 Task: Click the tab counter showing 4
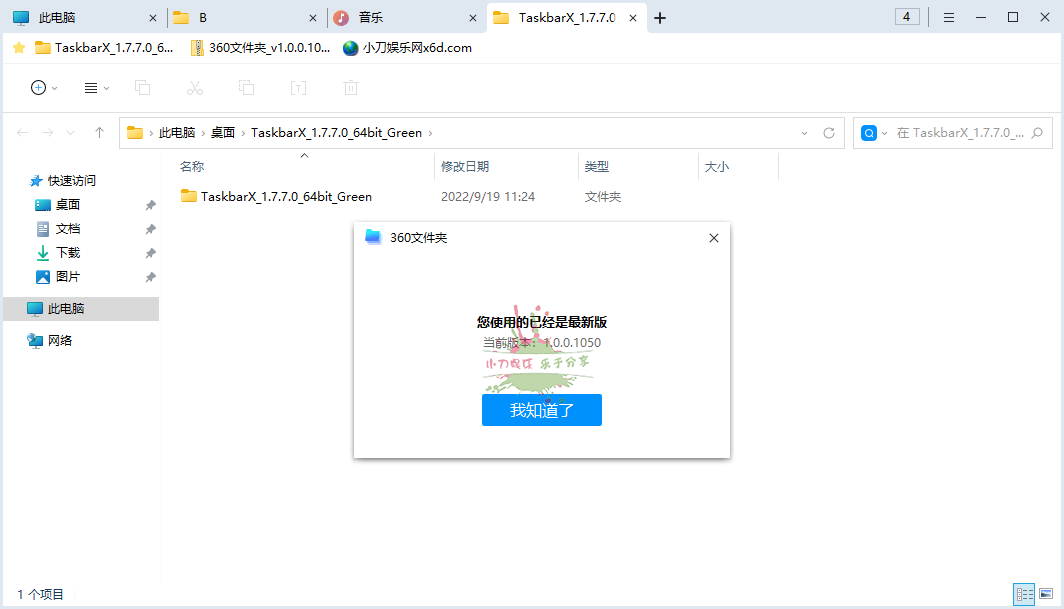pyautogui.click(x=906, y=17)
